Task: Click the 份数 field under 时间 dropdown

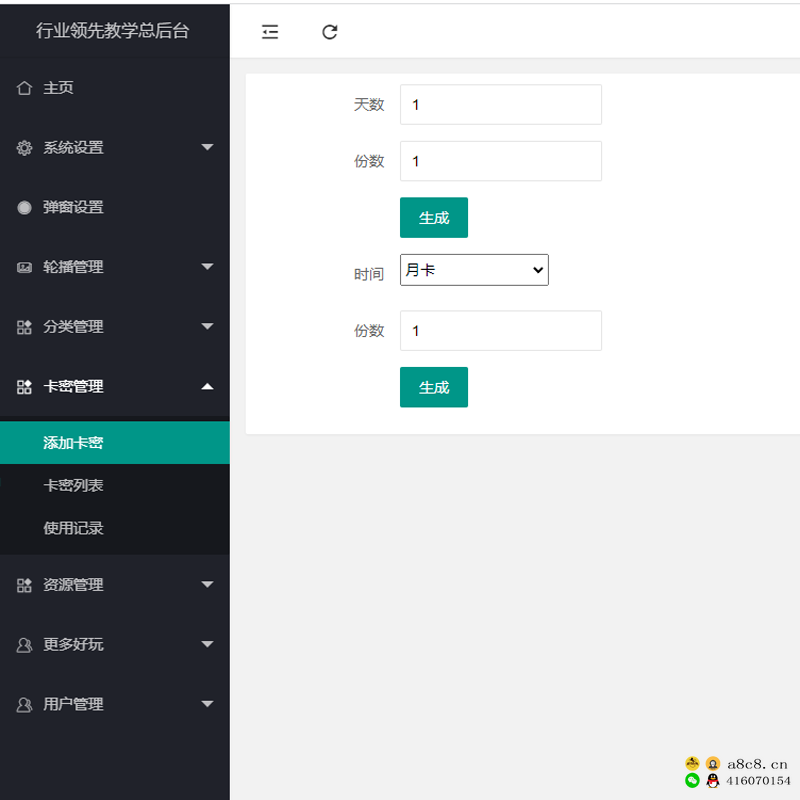Action: [501, 331]
